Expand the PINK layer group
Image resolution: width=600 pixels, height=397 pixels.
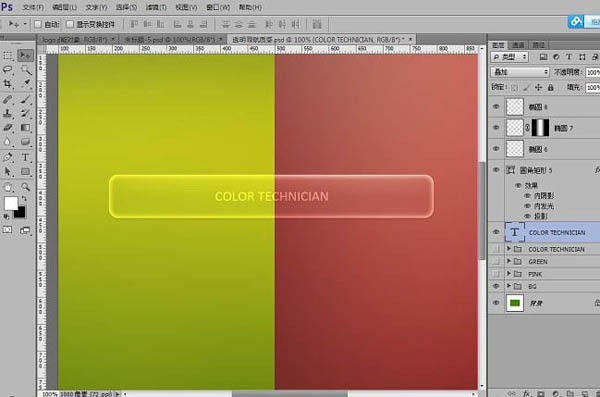(509, 274)
